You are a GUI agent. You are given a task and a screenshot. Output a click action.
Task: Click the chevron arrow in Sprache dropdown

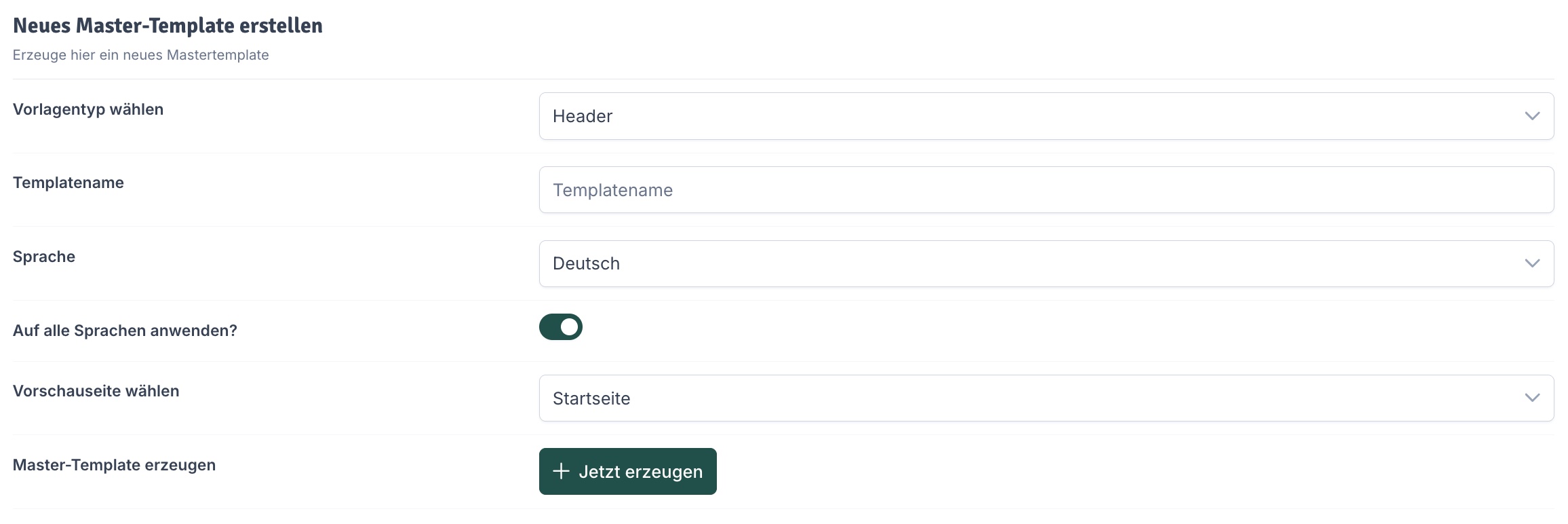coord(1532,263)
